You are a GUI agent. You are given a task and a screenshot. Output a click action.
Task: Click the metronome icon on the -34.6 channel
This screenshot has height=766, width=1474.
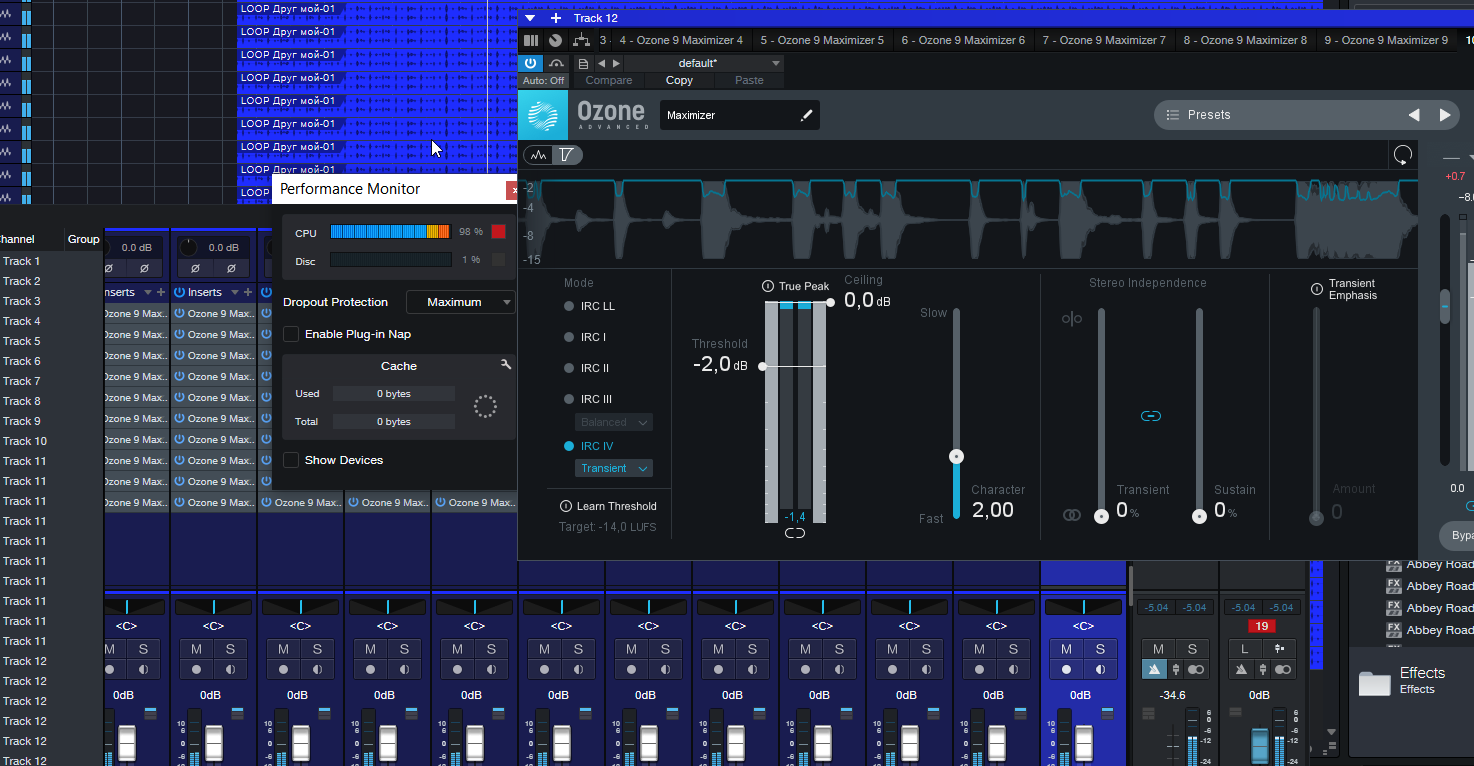(x=1154, y=669)
